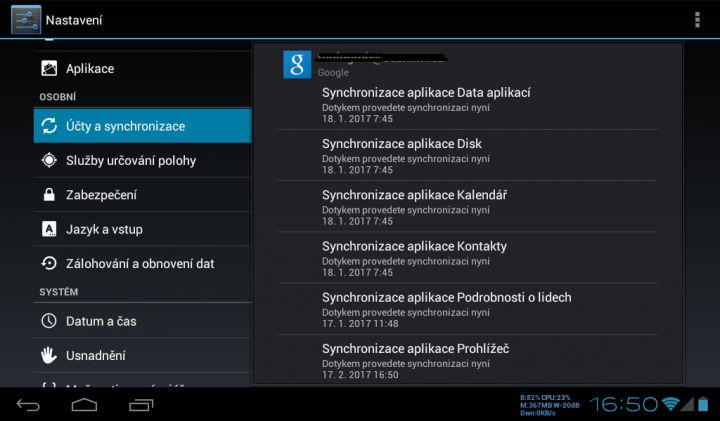Tap the battery status icon
Image resolution: width=720 pixels, height=421 pixels.
(x=703, y=404)
